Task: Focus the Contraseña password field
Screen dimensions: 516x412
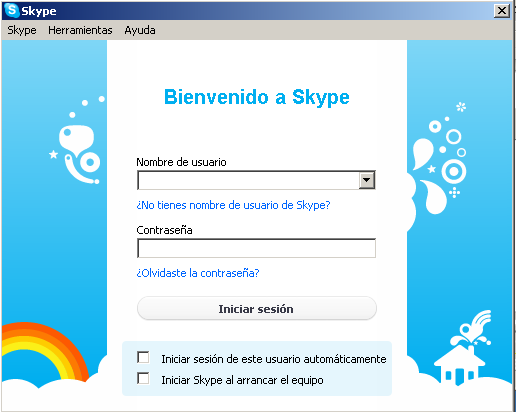Action: click(256, 248)
